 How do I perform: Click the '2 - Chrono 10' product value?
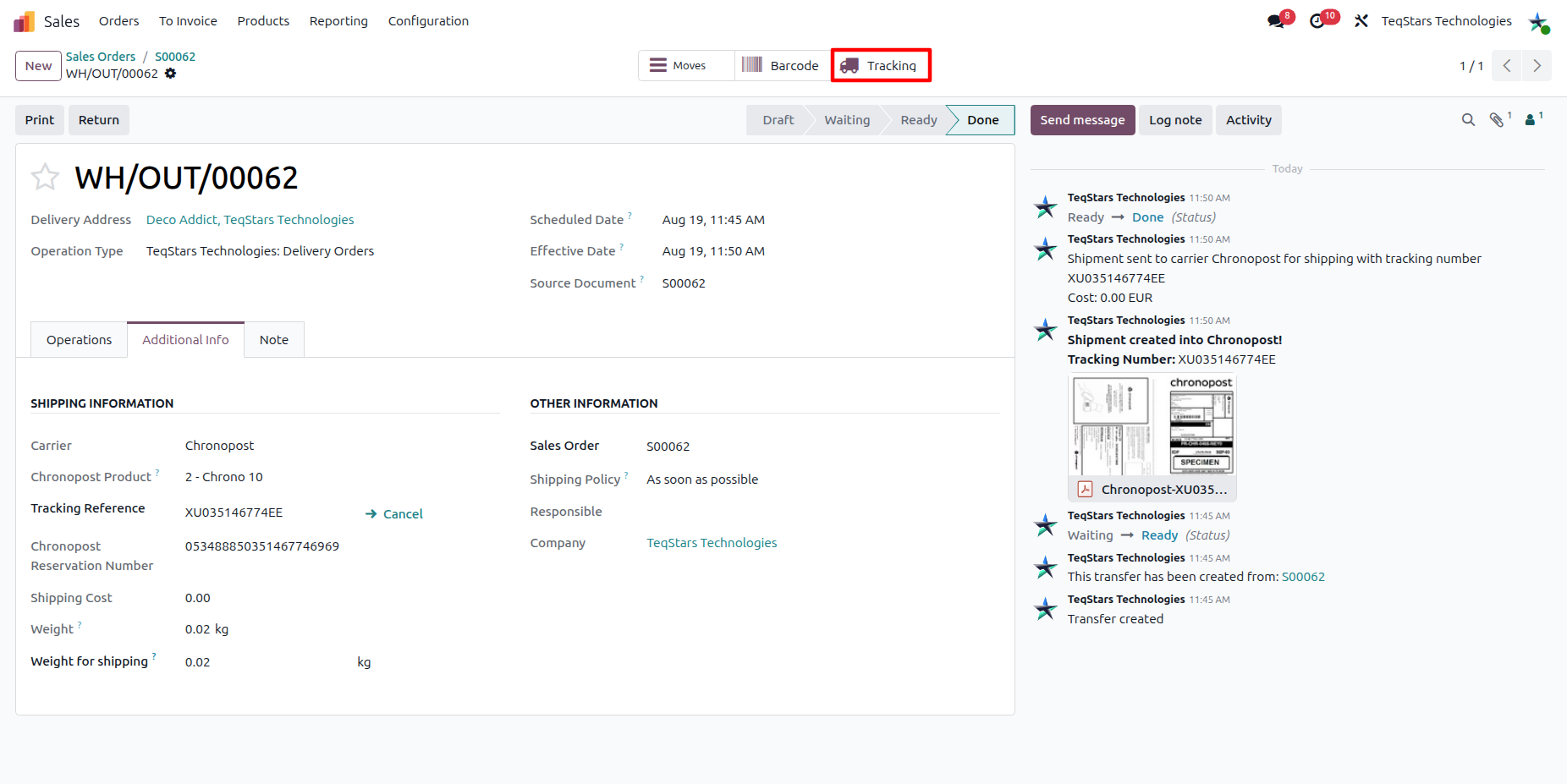coord(224,477)
